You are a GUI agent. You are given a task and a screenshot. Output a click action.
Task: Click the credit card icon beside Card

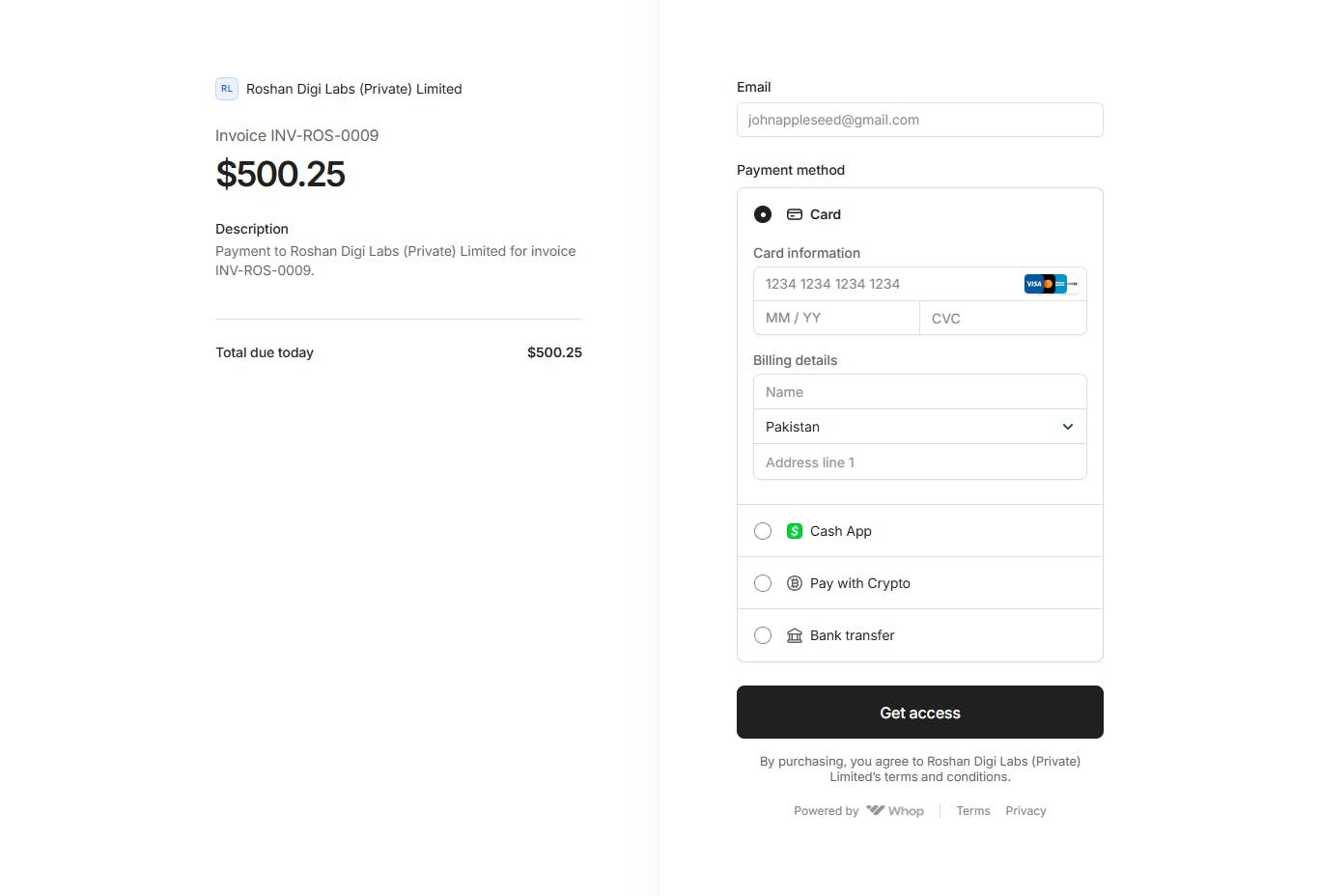click(795, 214)
